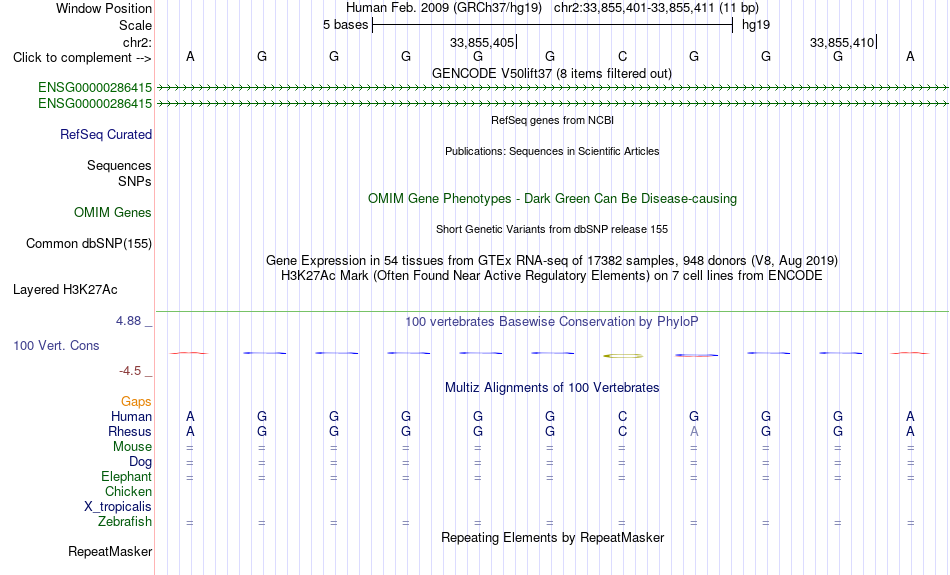Select the RefSeq Curated track label
The height and width of the screenshot is (575, 950).
(105, 135)
